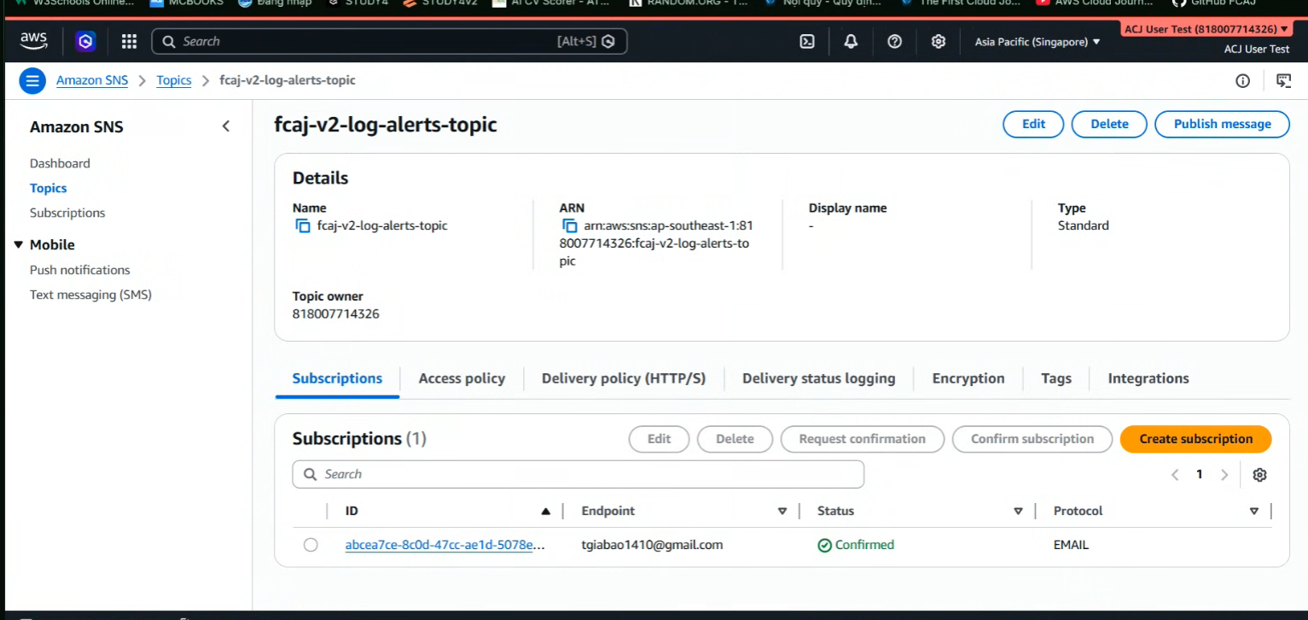Open the Asia Pacific (Singapore) region dropdown
The image size is (1308, 620).
point(1038,42)
